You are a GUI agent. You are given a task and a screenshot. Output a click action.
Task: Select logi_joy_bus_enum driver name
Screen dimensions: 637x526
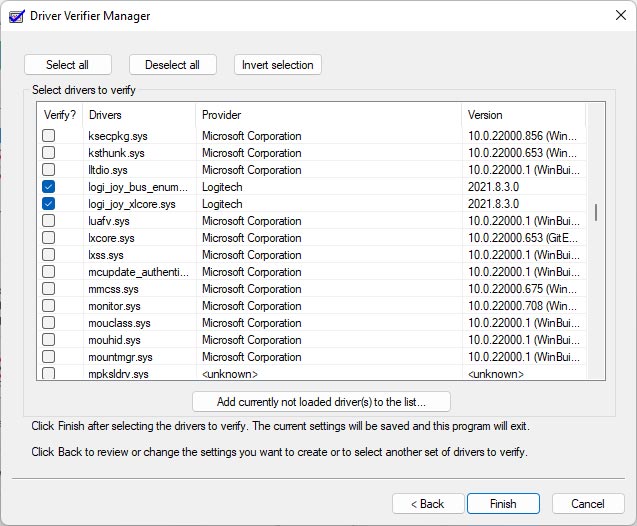(x=138, y=187)
